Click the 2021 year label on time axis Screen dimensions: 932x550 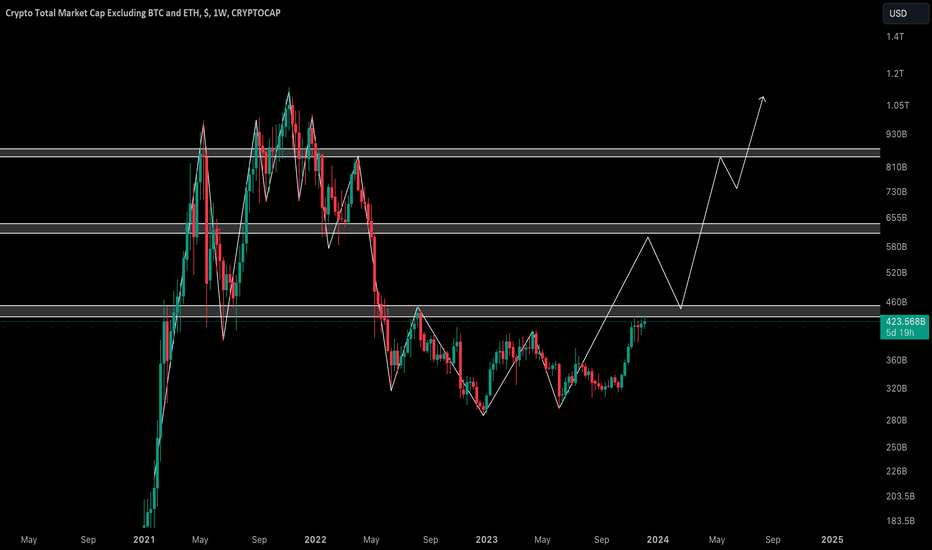click(144, 540)
